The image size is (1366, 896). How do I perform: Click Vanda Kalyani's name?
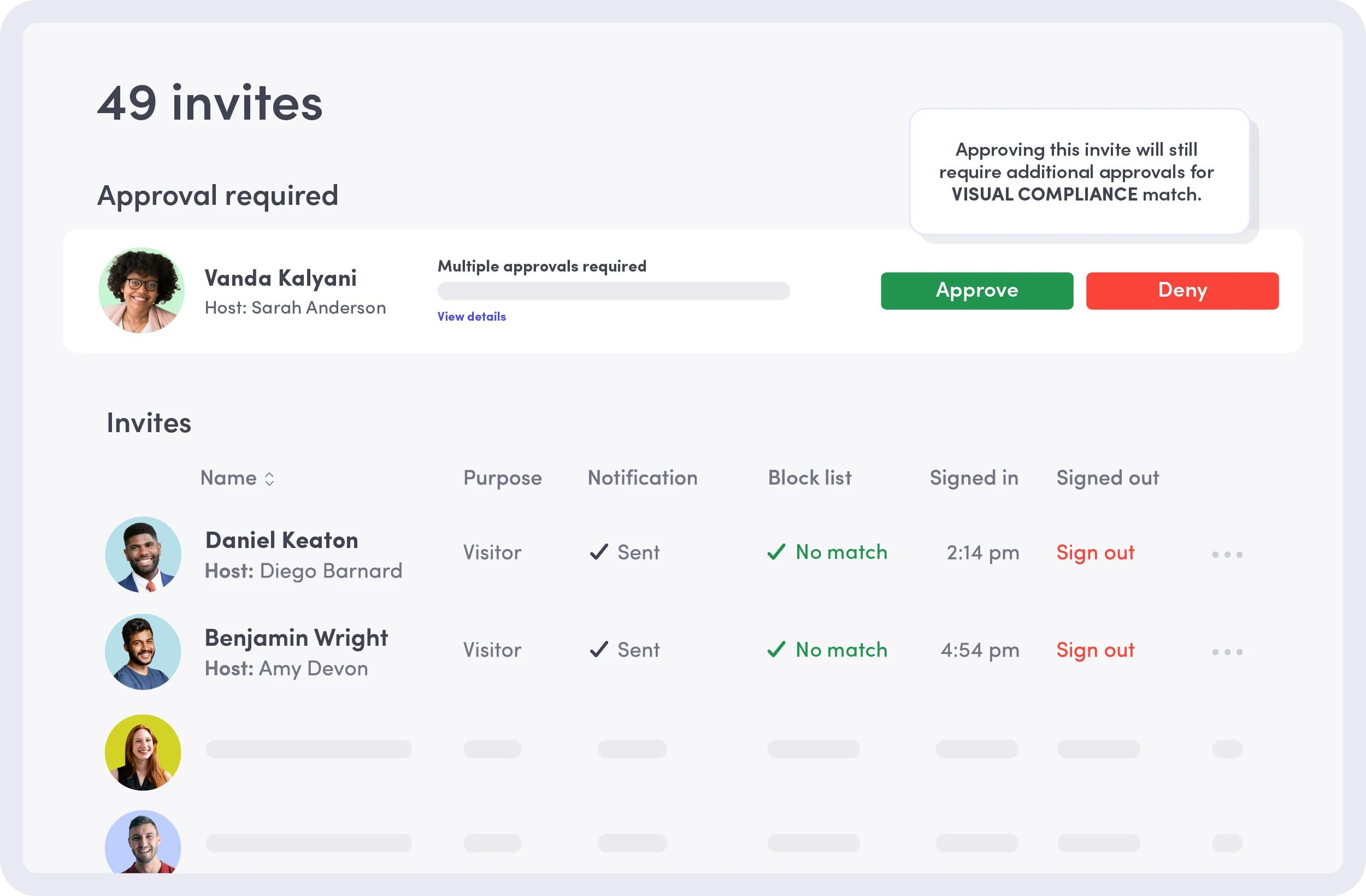click(281, 279)
